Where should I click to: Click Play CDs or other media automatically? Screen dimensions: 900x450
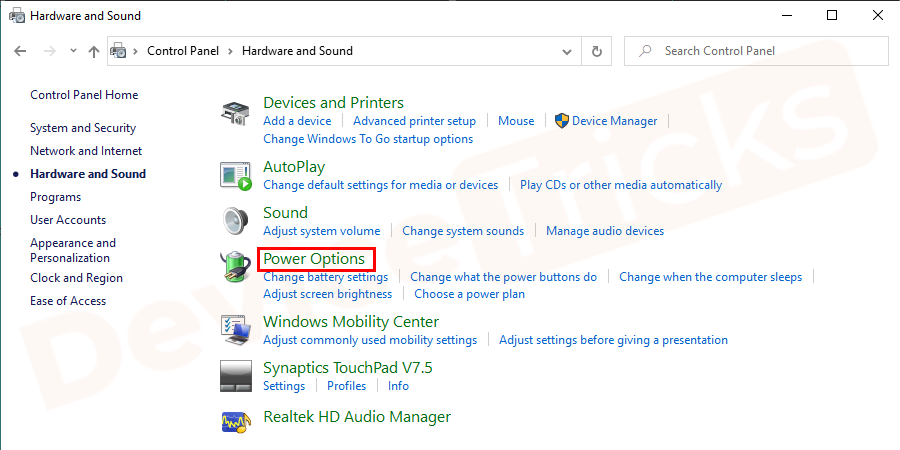point(621,185)
